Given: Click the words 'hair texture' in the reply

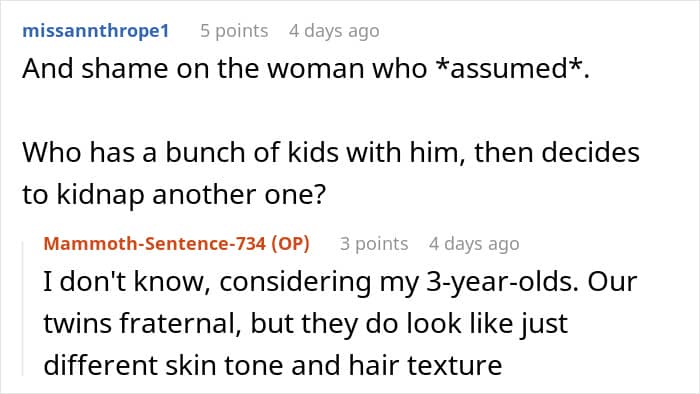Looking at the screenshot, I should [425, 365].
